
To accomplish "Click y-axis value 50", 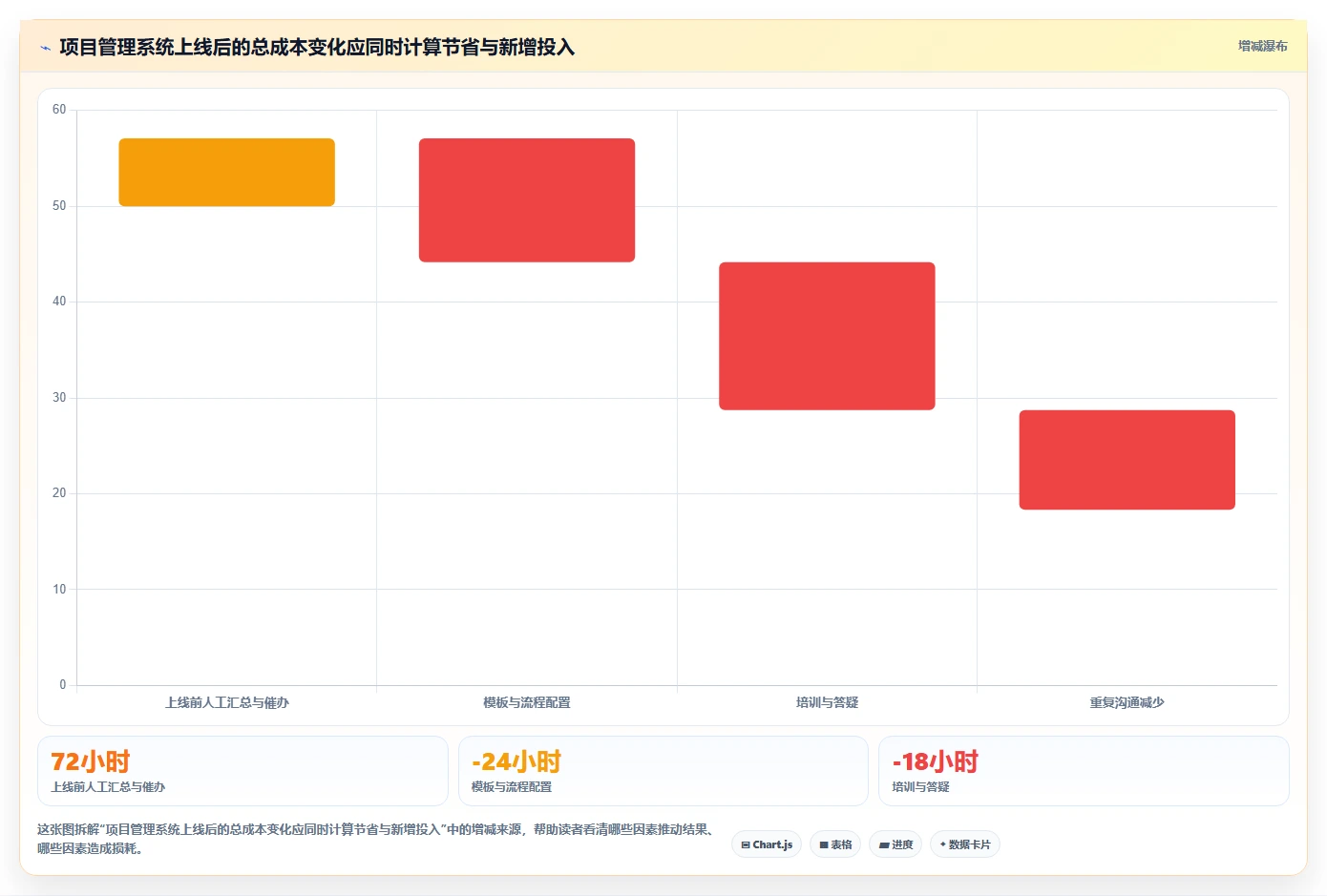I will coord(59,206).
